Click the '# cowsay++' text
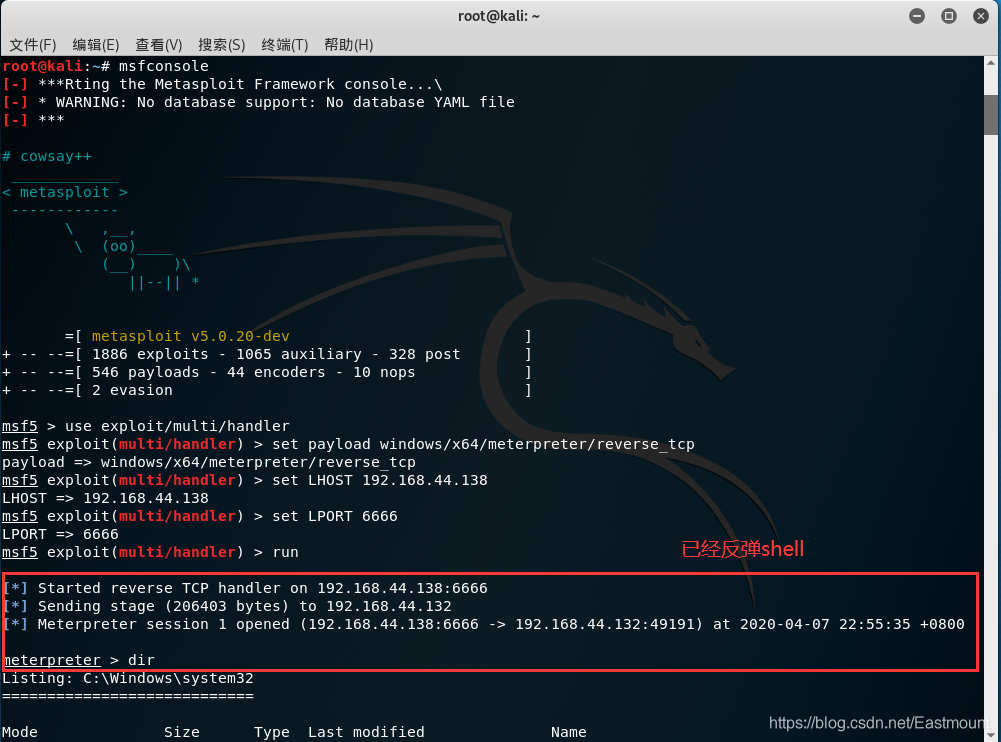Screen dimensions: 1001x742 click(x=47, y=156)
